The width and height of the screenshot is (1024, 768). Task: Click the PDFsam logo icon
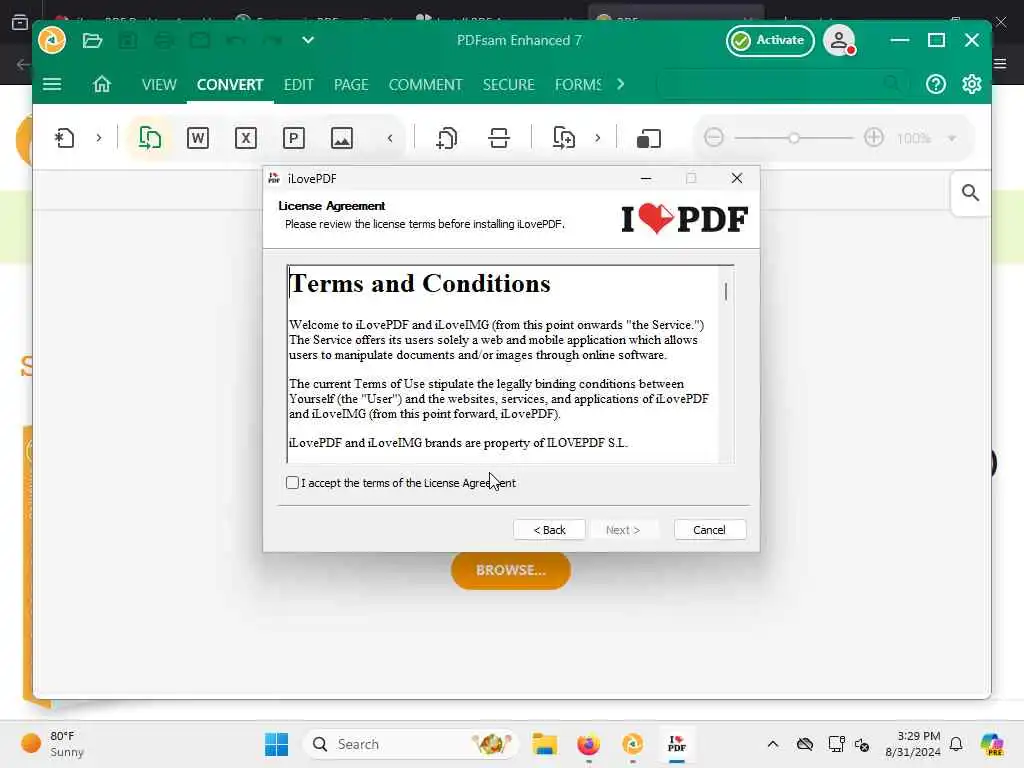52,40
